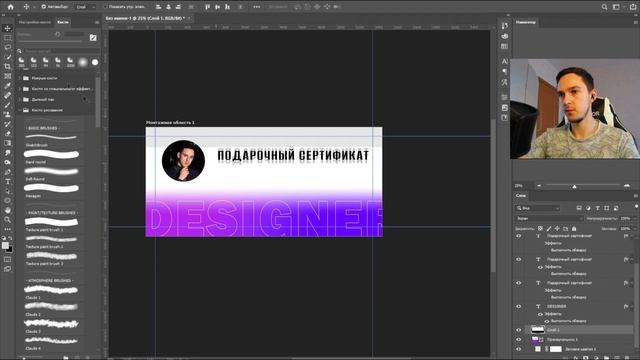
Task: Open the search icon at top right
Action: 604,7
